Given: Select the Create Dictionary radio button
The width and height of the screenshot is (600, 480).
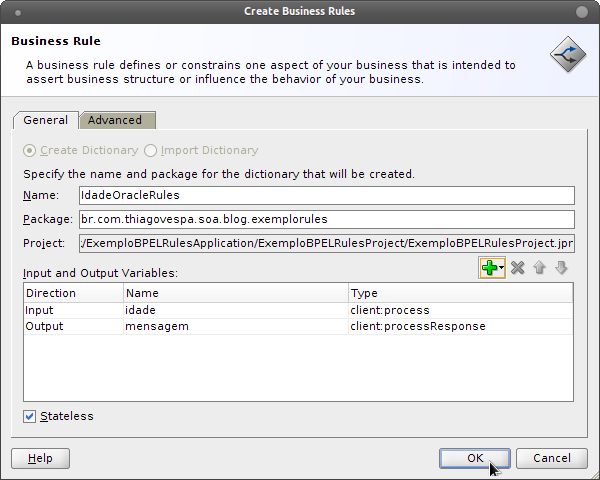Looking at the screenshot, I should [x=29, y=150].
